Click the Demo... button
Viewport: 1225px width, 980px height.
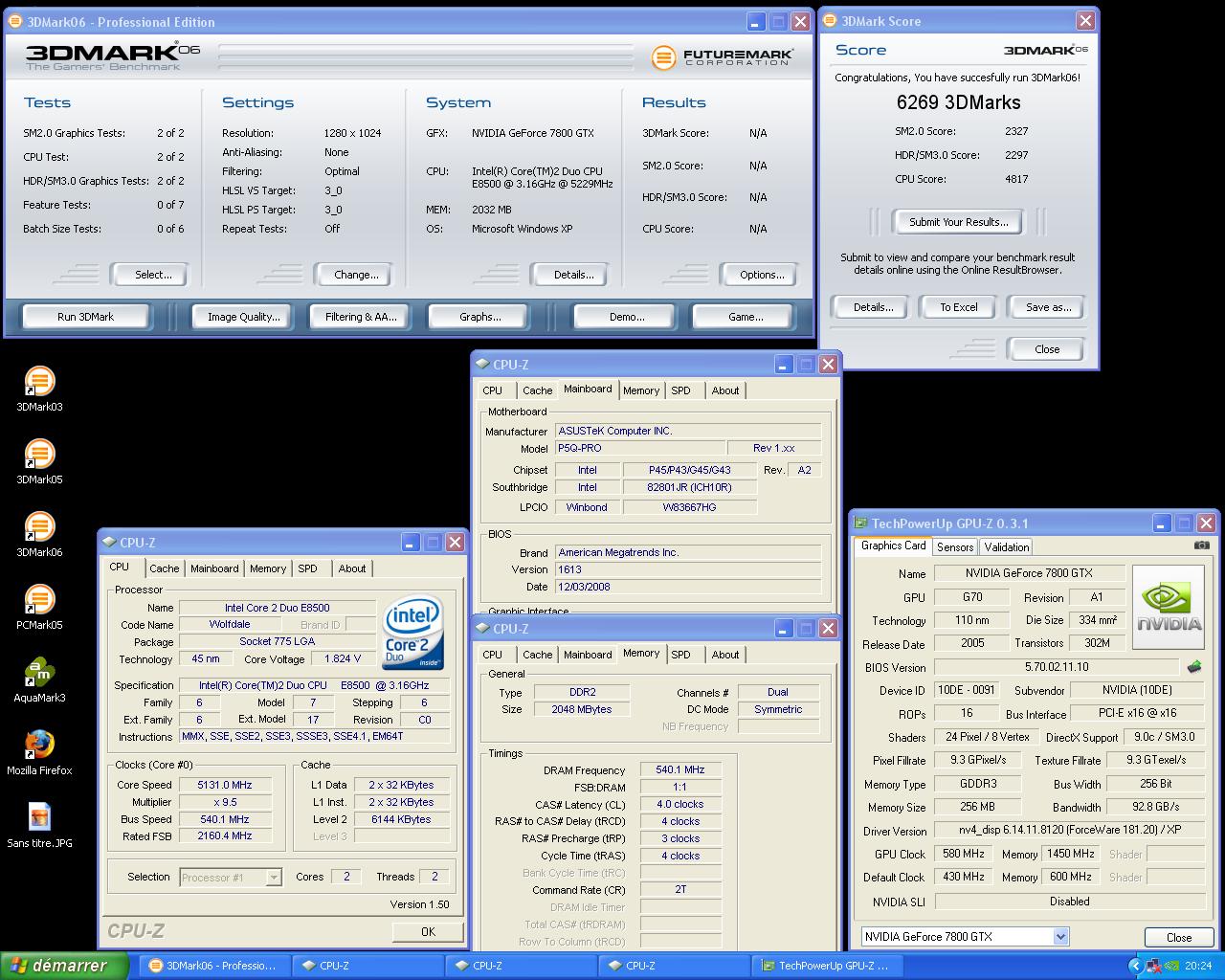626,317
